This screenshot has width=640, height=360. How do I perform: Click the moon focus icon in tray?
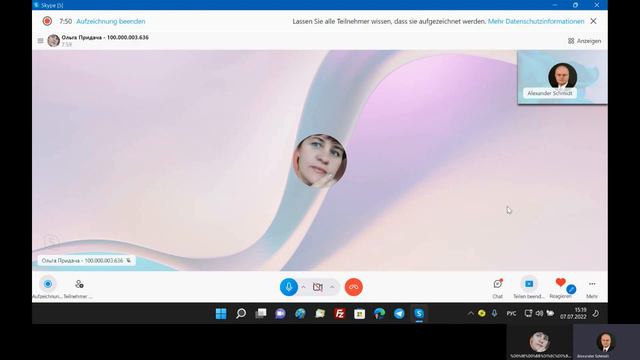point(596,313)
